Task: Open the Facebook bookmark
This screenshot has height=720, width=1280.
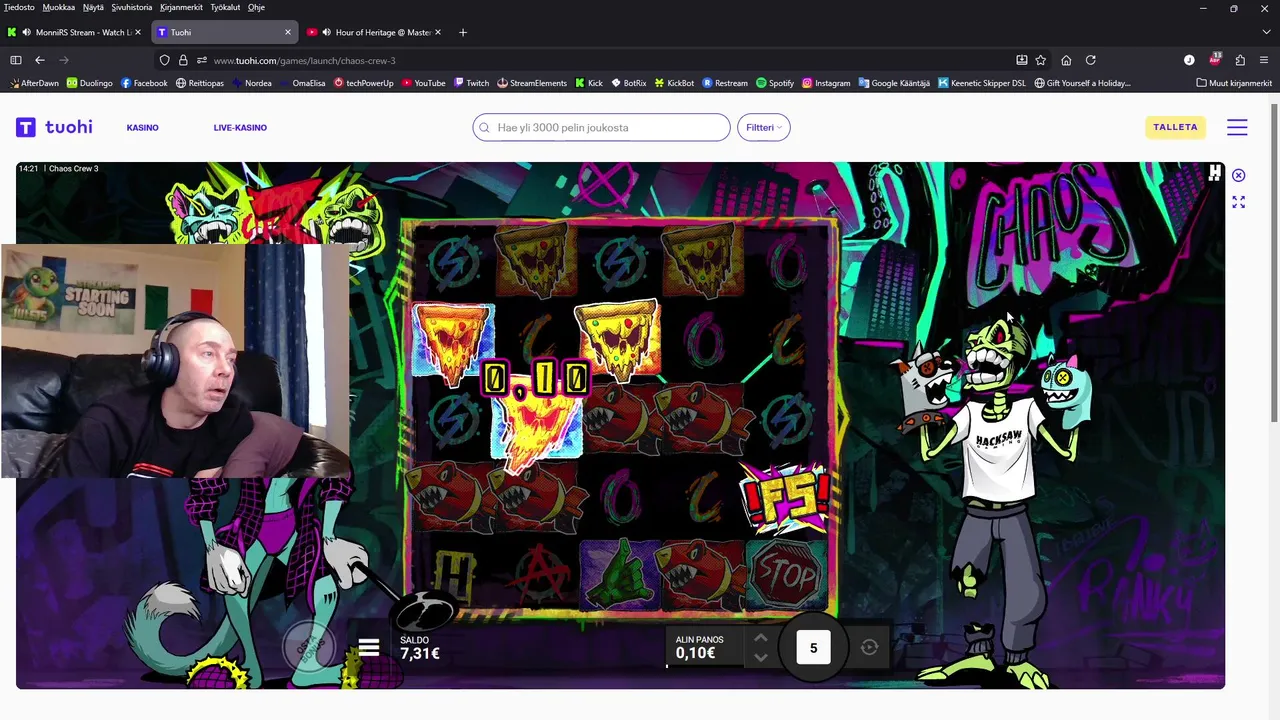Action: click(x=144, y=83)
